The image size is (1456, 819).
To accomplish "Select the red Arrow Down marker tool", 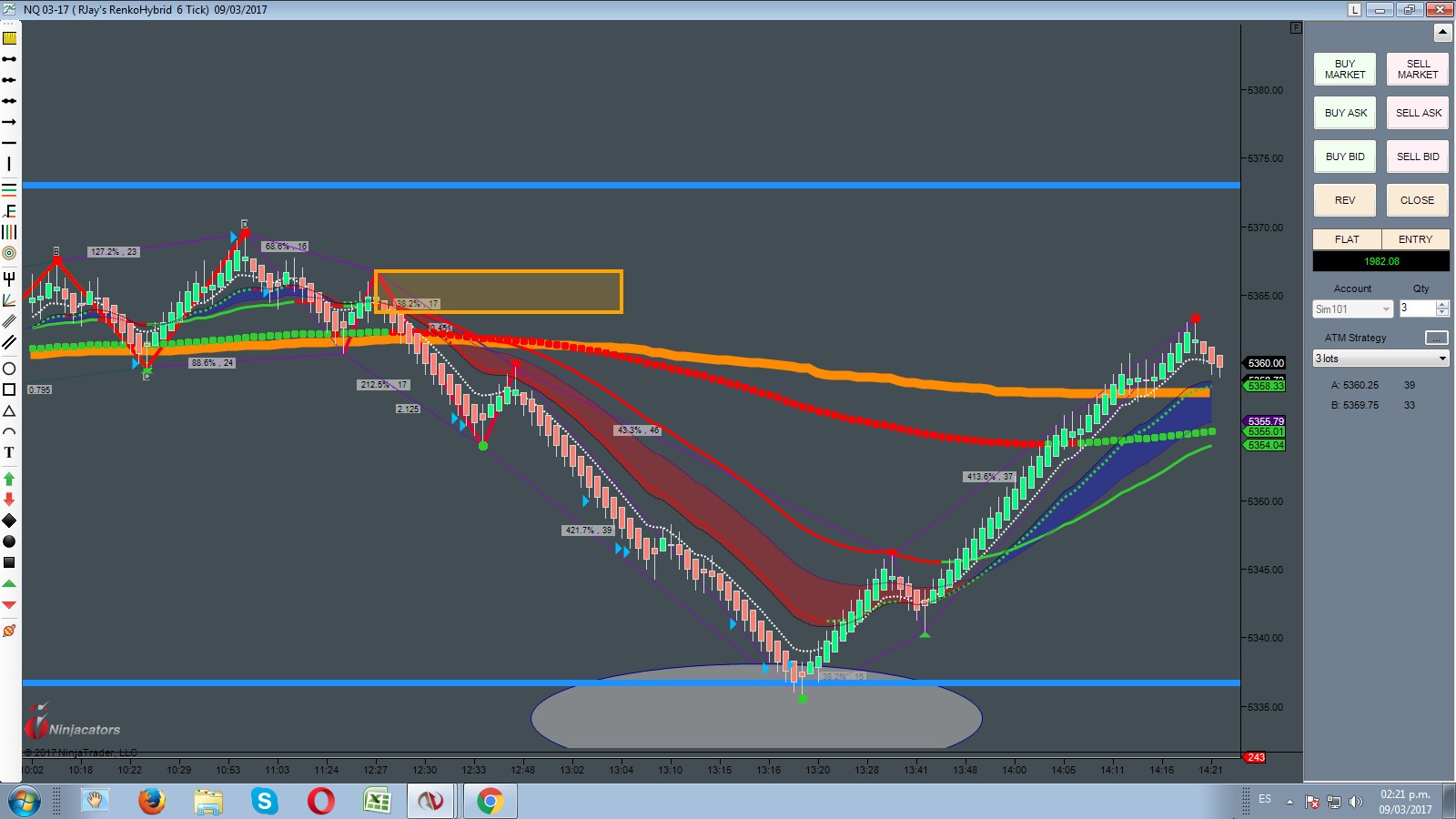I will coord(9,500).
